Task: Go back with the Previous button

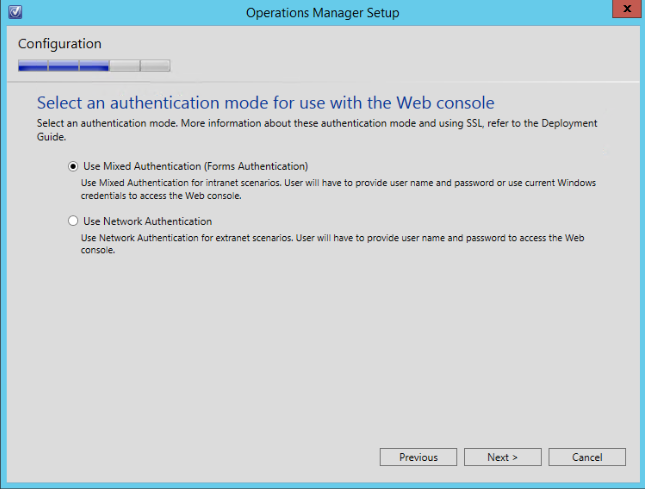Action: [418, 457]
